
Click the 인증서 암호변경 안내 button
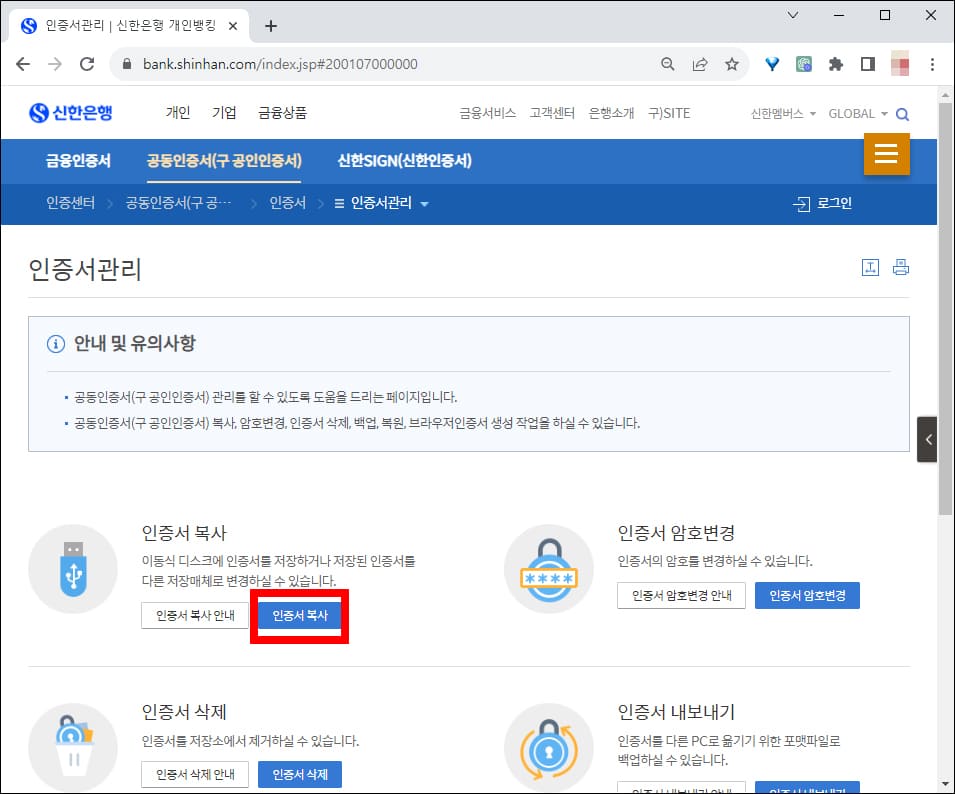click(681, 594)
